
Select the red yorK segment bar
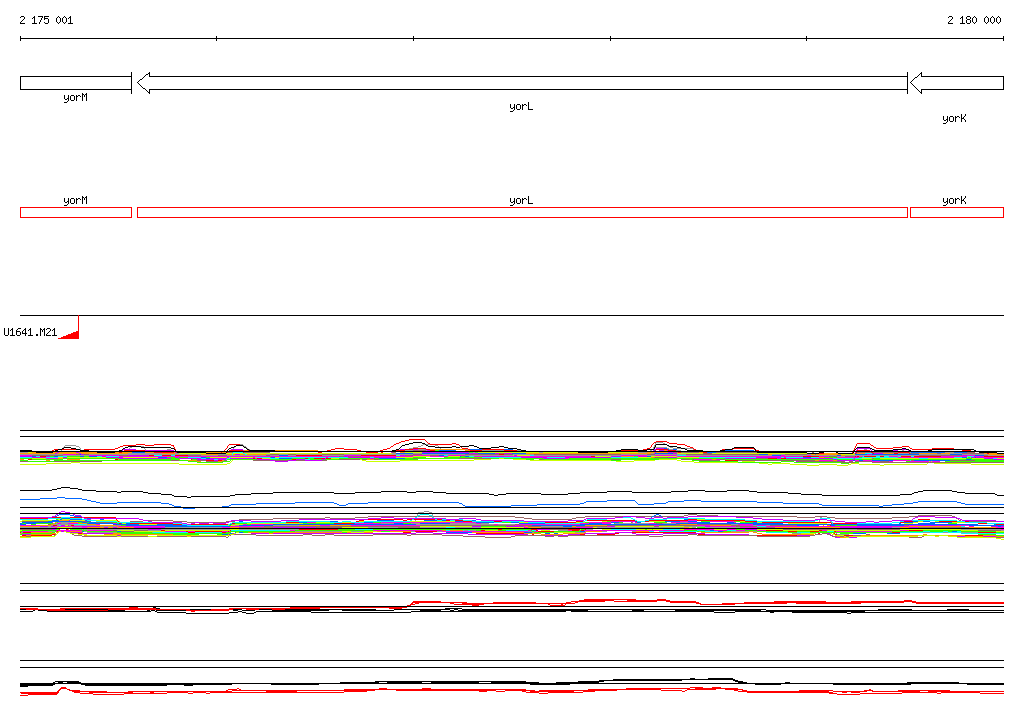click(957, 212)
